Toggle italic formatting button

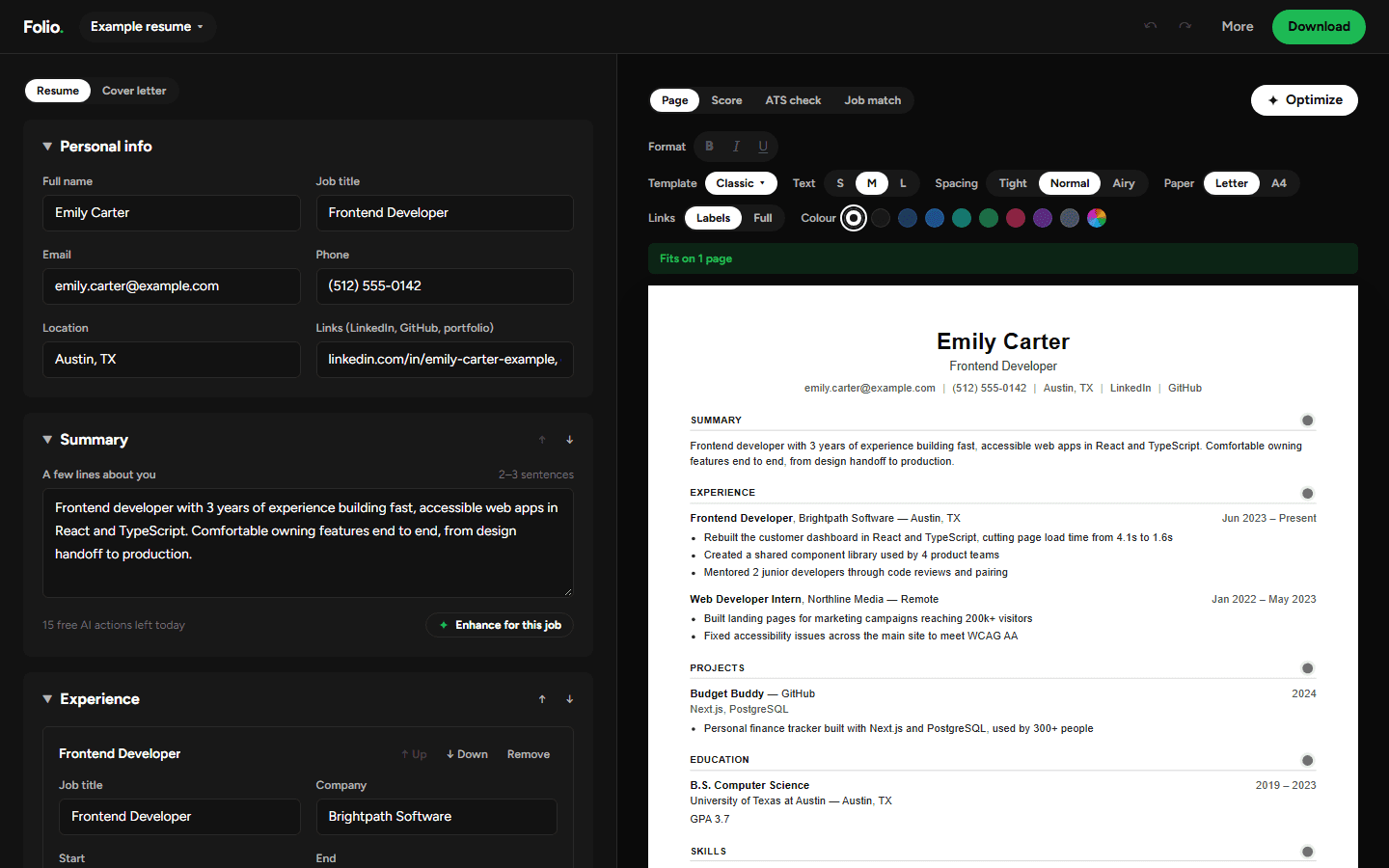(736, 147)
